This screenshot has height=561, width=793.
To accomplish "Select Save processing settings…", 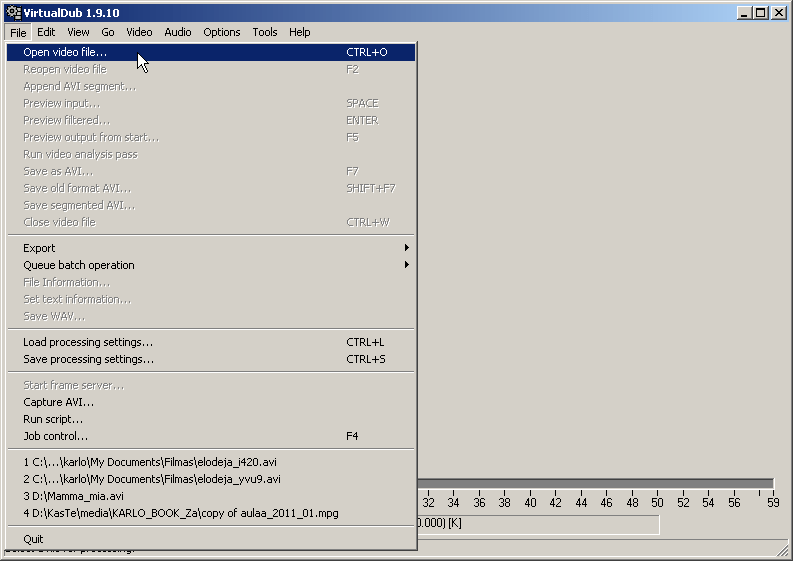I will (211, 359).
